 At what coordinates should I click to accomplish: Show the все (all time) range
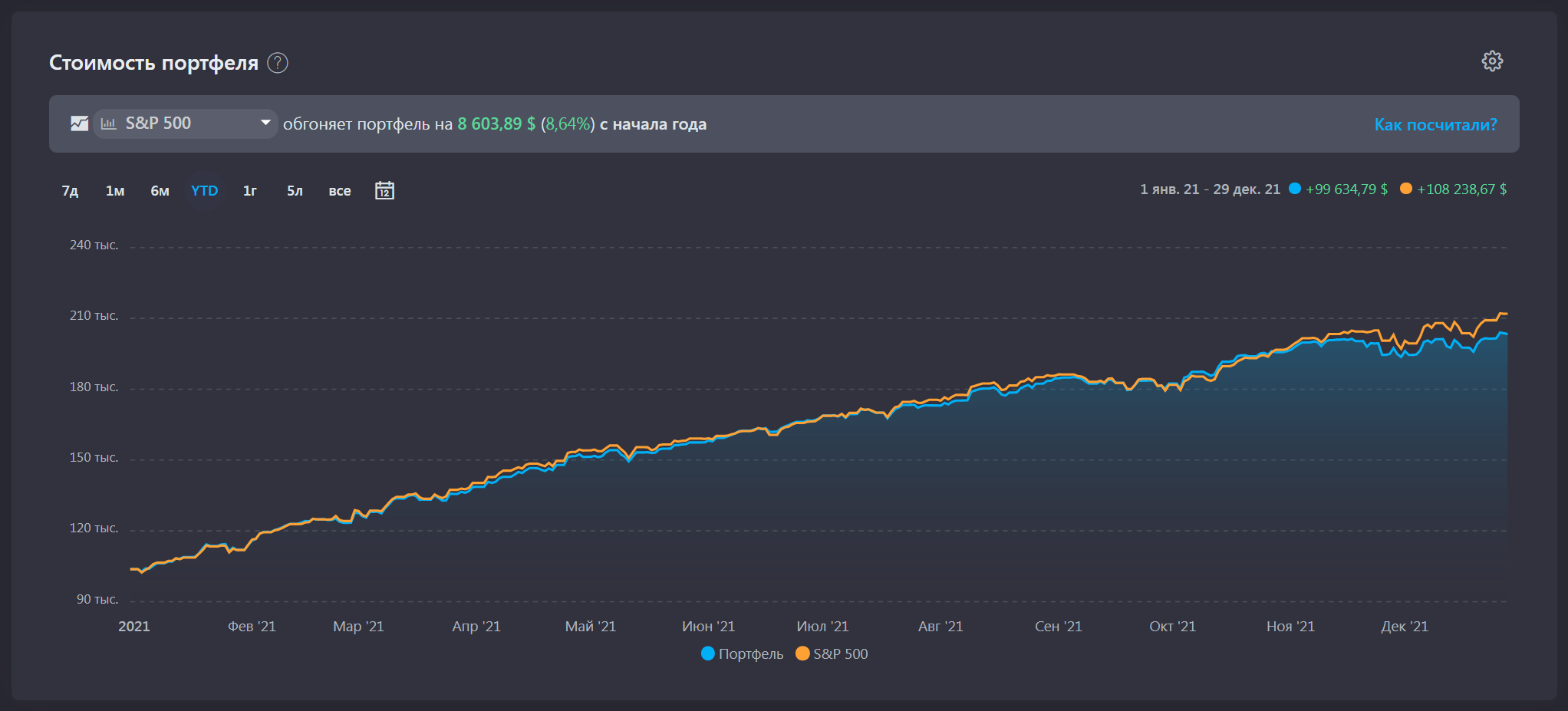(339, 191)
